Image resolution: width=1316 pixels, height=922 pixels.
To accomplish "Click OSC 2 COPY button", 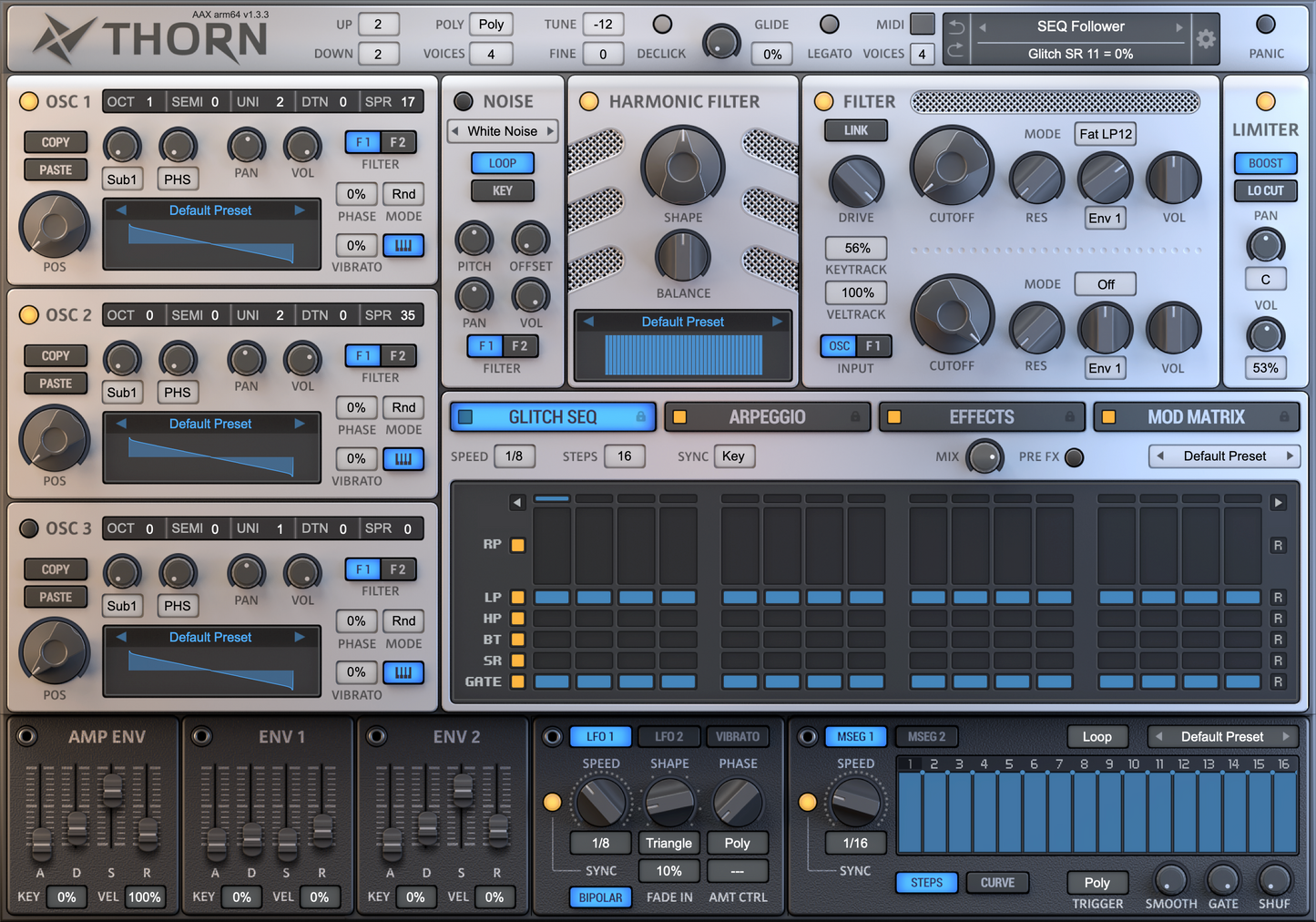I will [x=56, y=355].
